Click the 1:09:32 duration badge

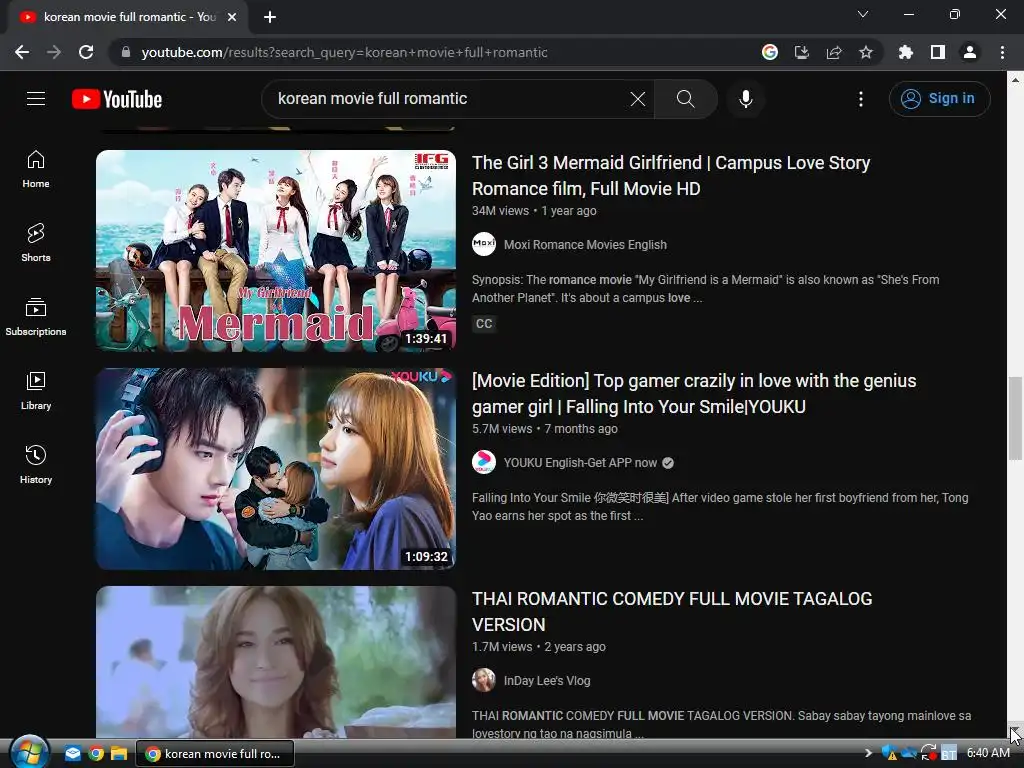[x=426, y=557]
